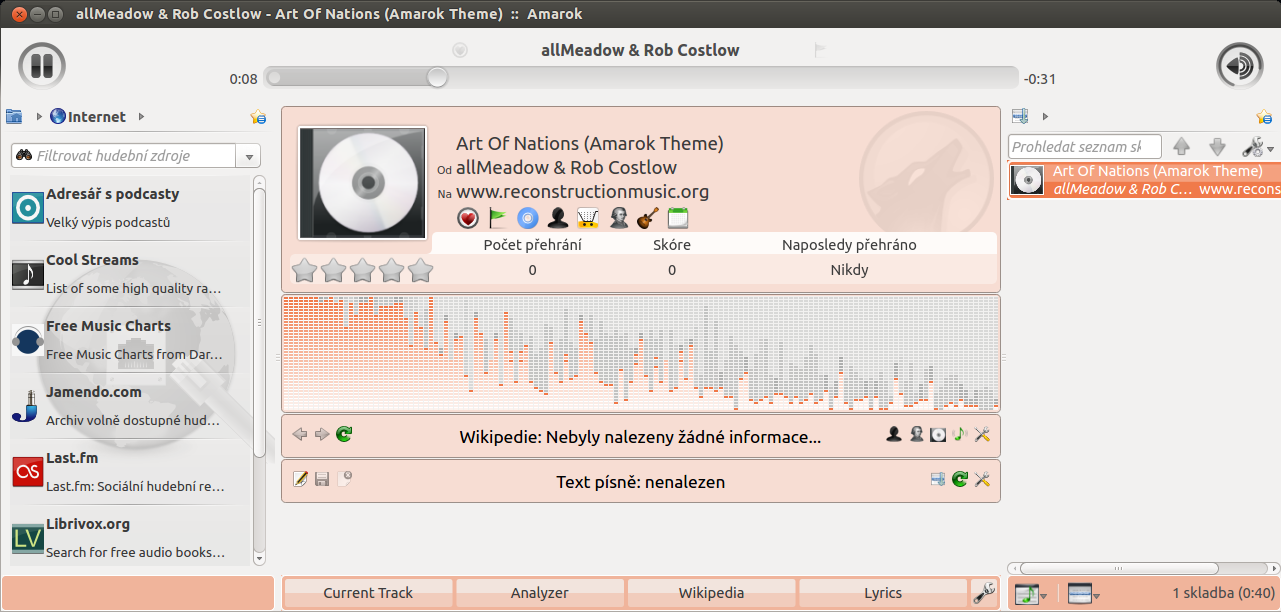Close lyrics editing with the page icon

coord(344,479)
